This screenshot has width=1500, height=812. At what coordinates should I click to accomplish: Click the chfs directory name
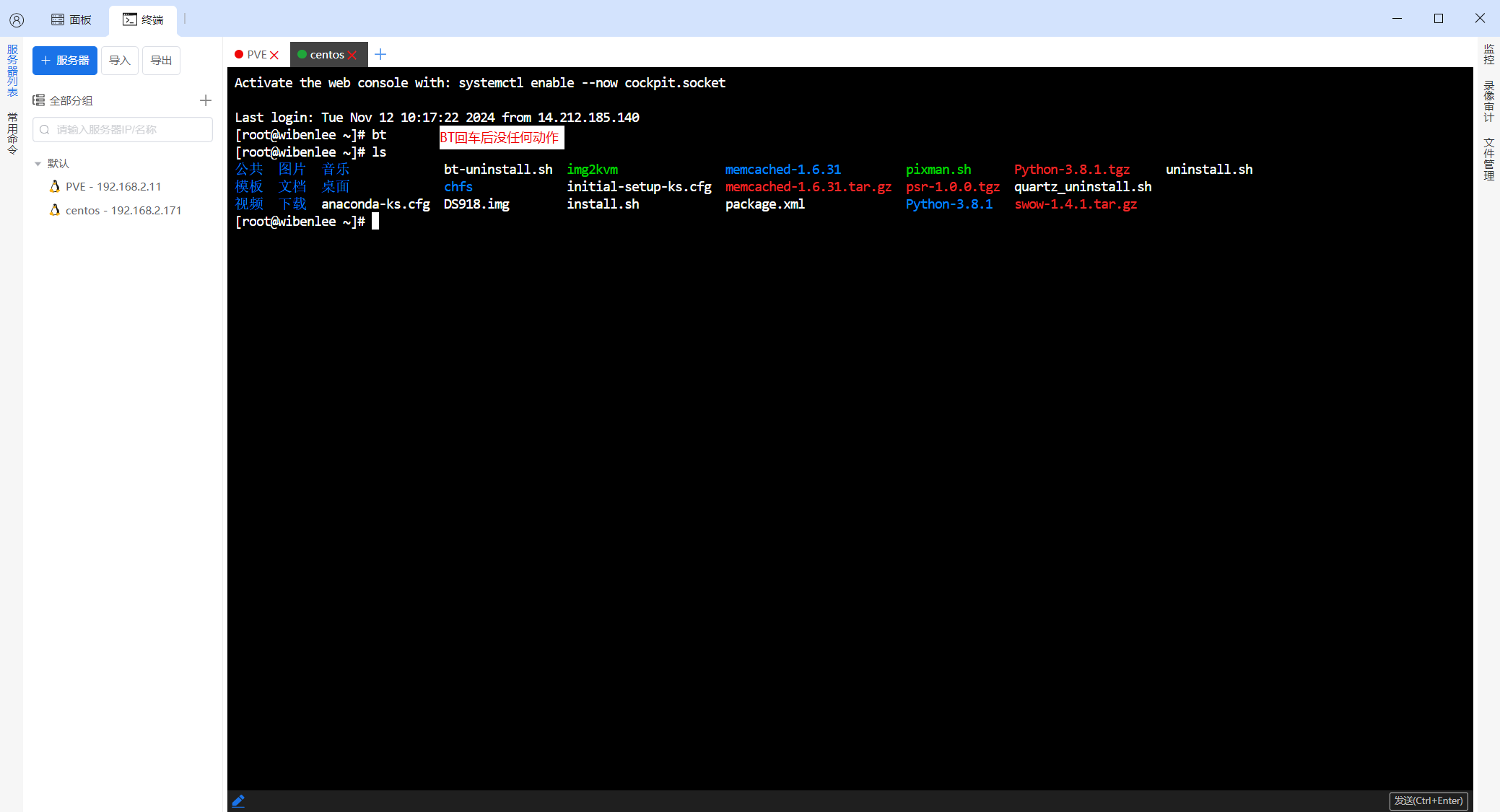pyautogui.click(x=458, y=187)
